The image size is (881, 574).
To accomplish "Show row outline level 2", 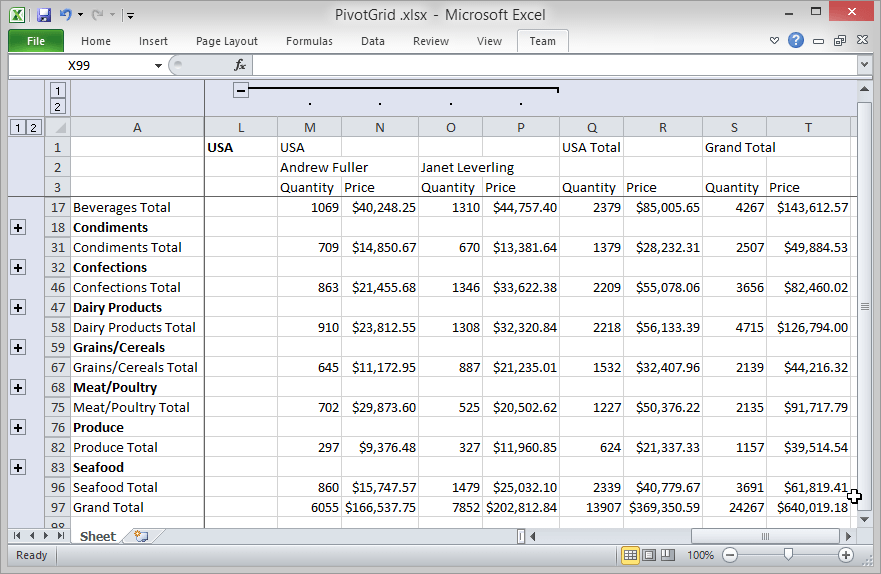I will point(33,127).
